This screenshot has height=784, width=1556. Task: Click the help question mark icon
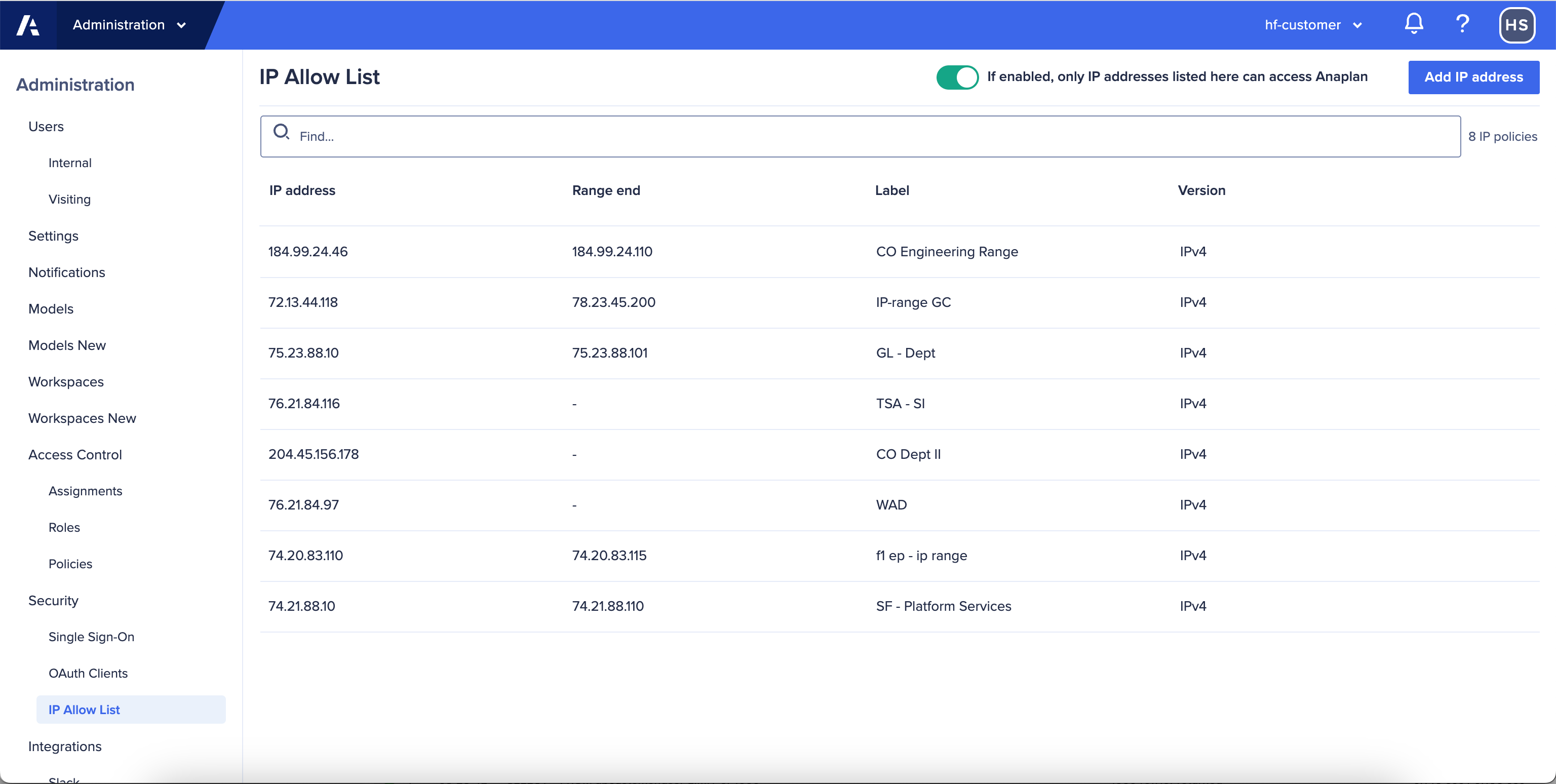[x=1463, y=24]
